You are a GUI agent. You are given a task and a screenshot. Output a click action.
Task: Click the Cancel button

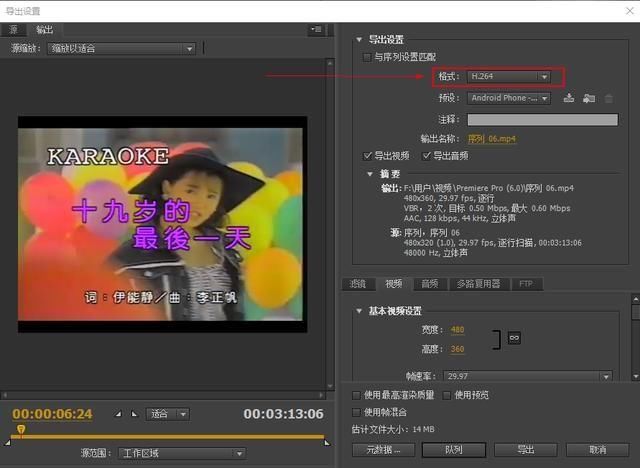click(598, 450)
